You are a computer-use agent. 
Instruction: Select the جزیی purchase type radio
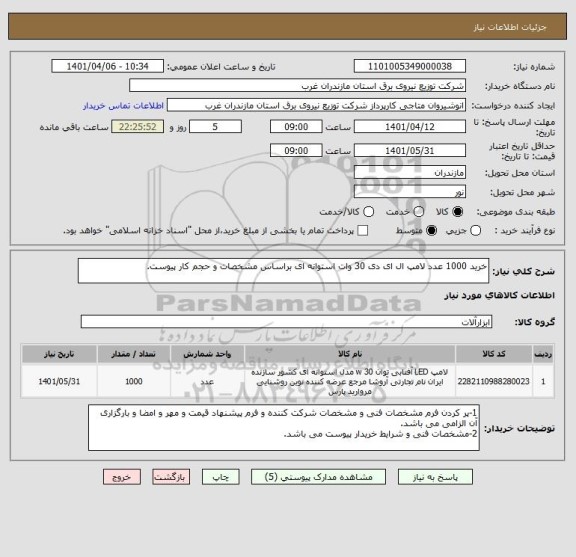[476, 230]
